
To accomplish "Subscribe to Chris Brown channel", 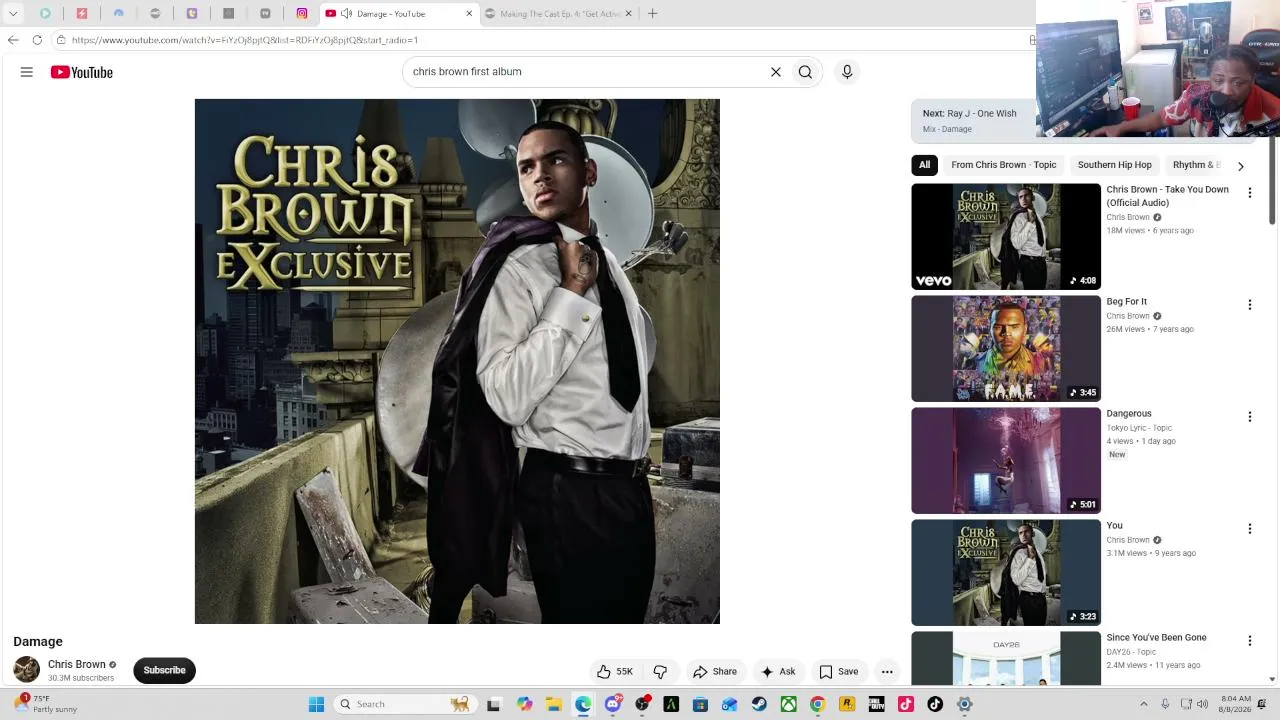I will [x=165, y=670].
